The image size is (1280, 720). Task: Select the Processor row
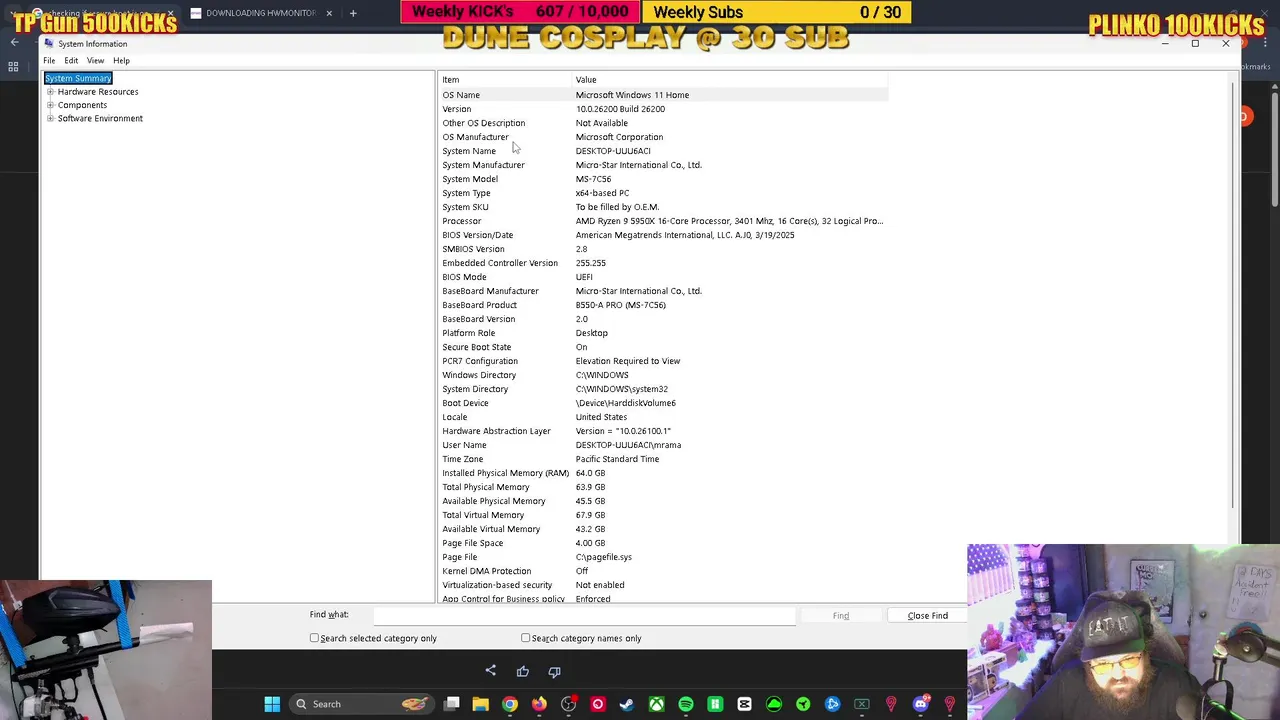(x=663, y=221)
